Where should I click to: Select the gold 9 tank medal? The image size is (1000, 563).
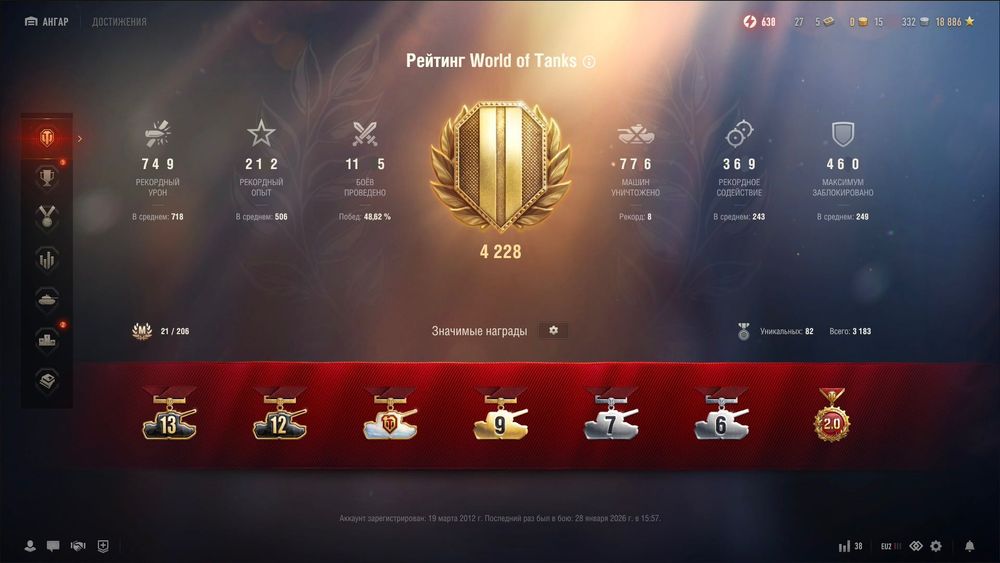(501, 414)
